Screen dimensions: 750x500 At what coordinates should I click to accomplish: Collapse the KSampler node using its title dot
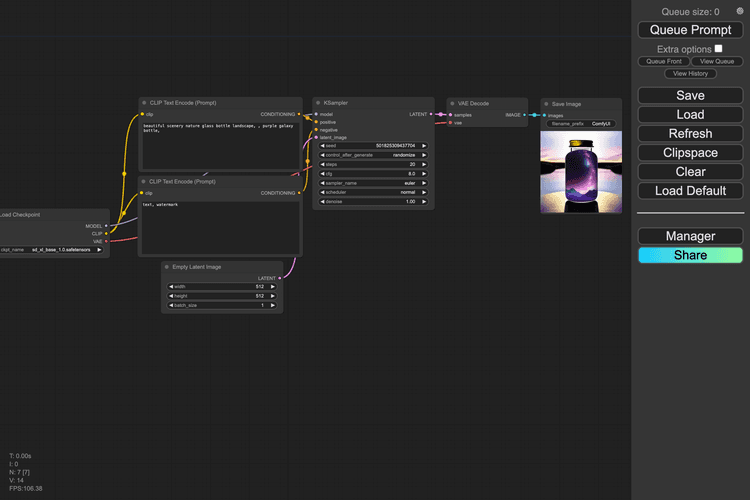click(319, 103)
